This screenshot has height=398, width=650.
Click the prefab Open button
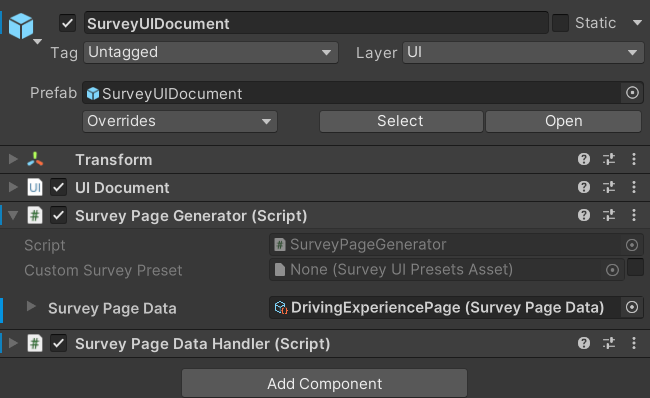563,121
